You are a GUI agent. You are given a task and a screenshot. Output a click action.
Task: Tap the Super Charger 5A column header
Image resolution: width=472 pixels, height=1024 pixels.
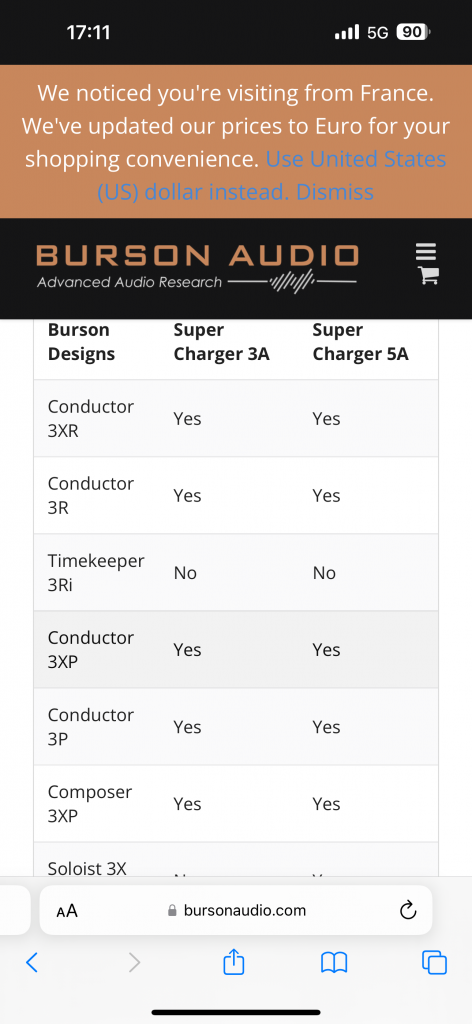[x=360, y=342]
